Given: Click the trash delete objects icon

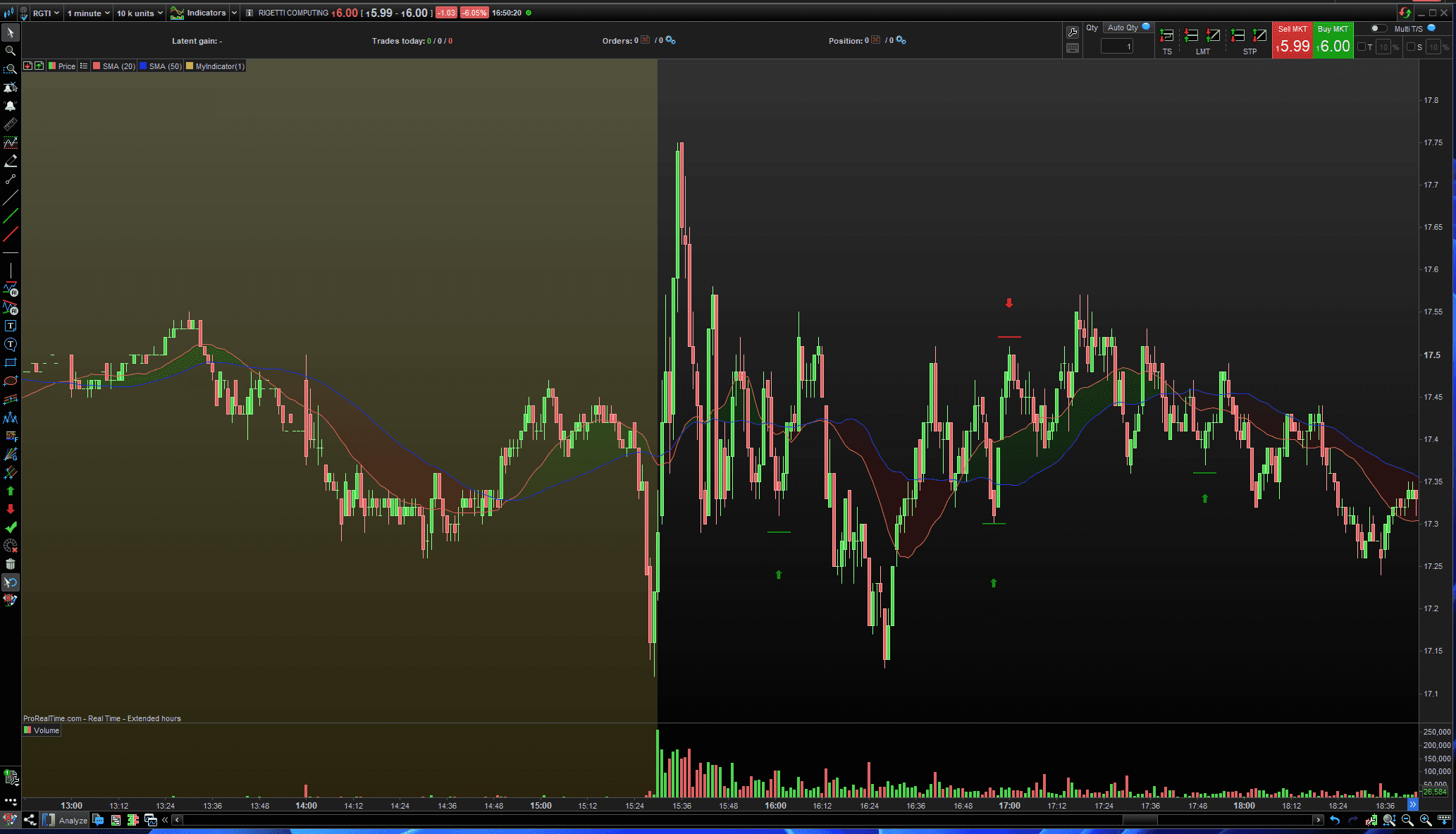Looking at the screenshot, I should pyautogui.click(x=10, y=564).
